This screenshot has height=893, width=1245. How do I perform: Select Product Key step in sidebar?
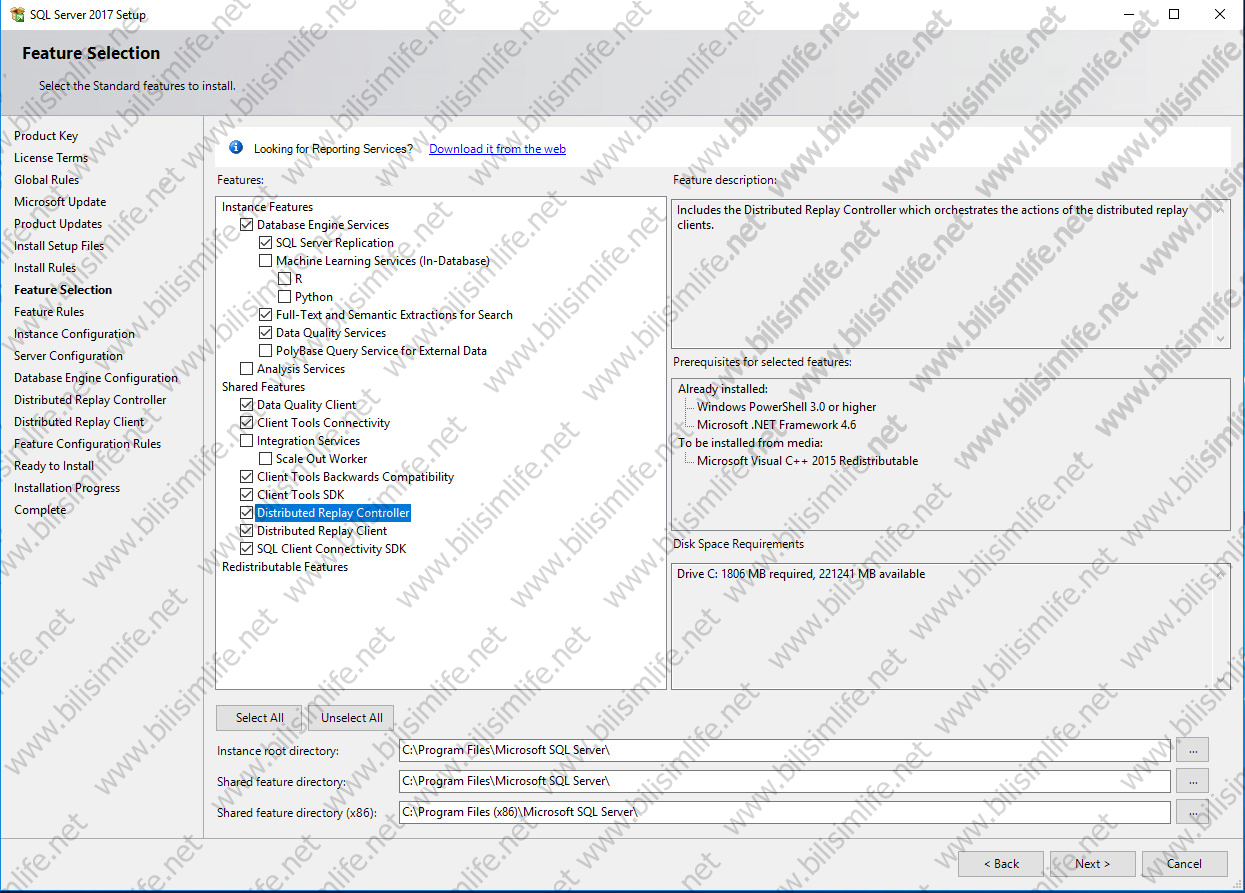(46, 136)
